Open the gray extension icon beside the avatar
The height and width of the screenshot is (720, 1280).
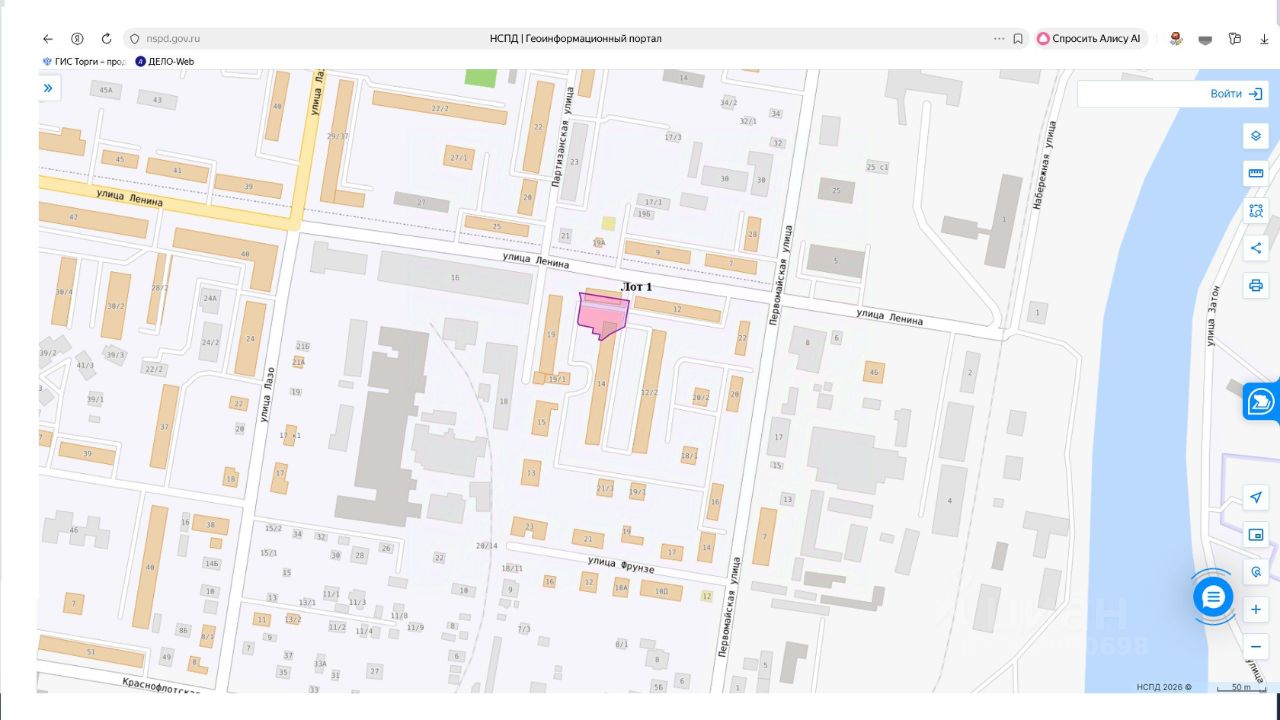click(x=1205, y=39)
